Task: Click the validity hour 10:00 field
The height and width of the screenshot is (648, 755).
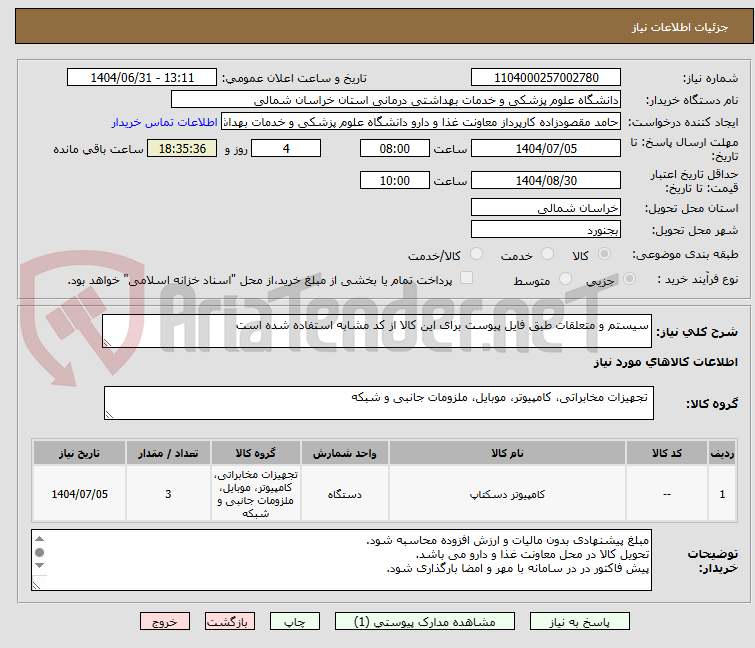Action: pos(394,181)
